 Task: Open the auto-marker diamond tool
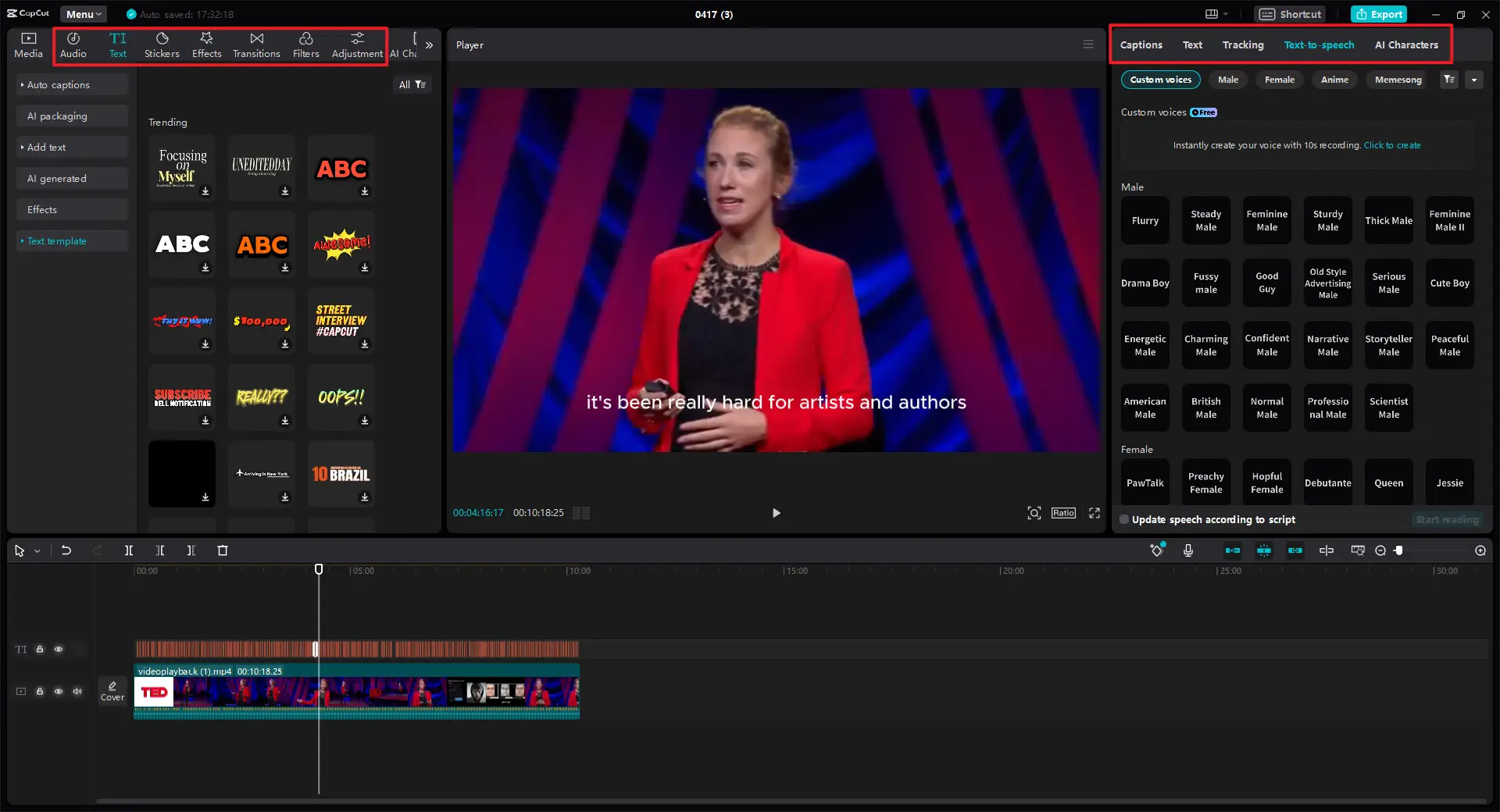[1157, 550]
